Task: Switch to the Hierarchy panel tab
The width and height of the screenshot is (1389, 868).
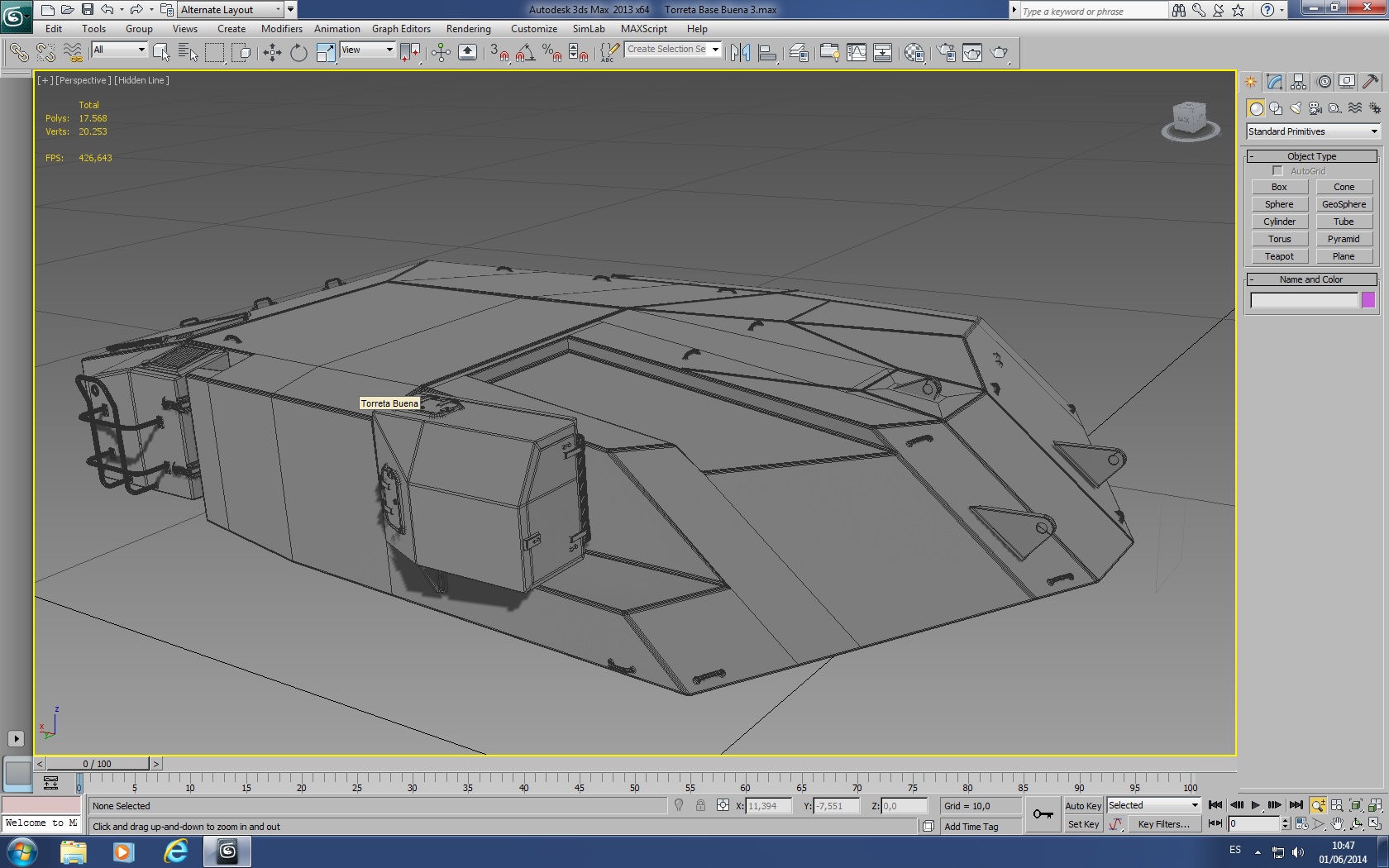Action: (x=1299, y=82)
